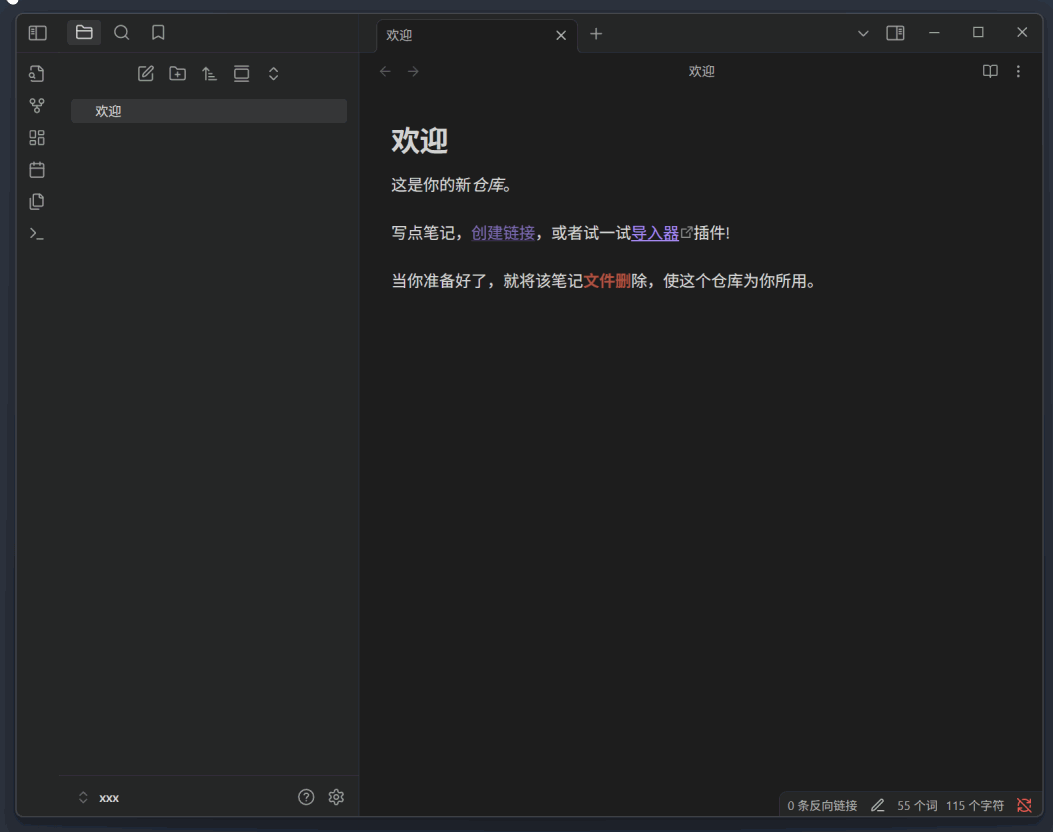Create a new note

pyautogui.click(x=146, y=74)
